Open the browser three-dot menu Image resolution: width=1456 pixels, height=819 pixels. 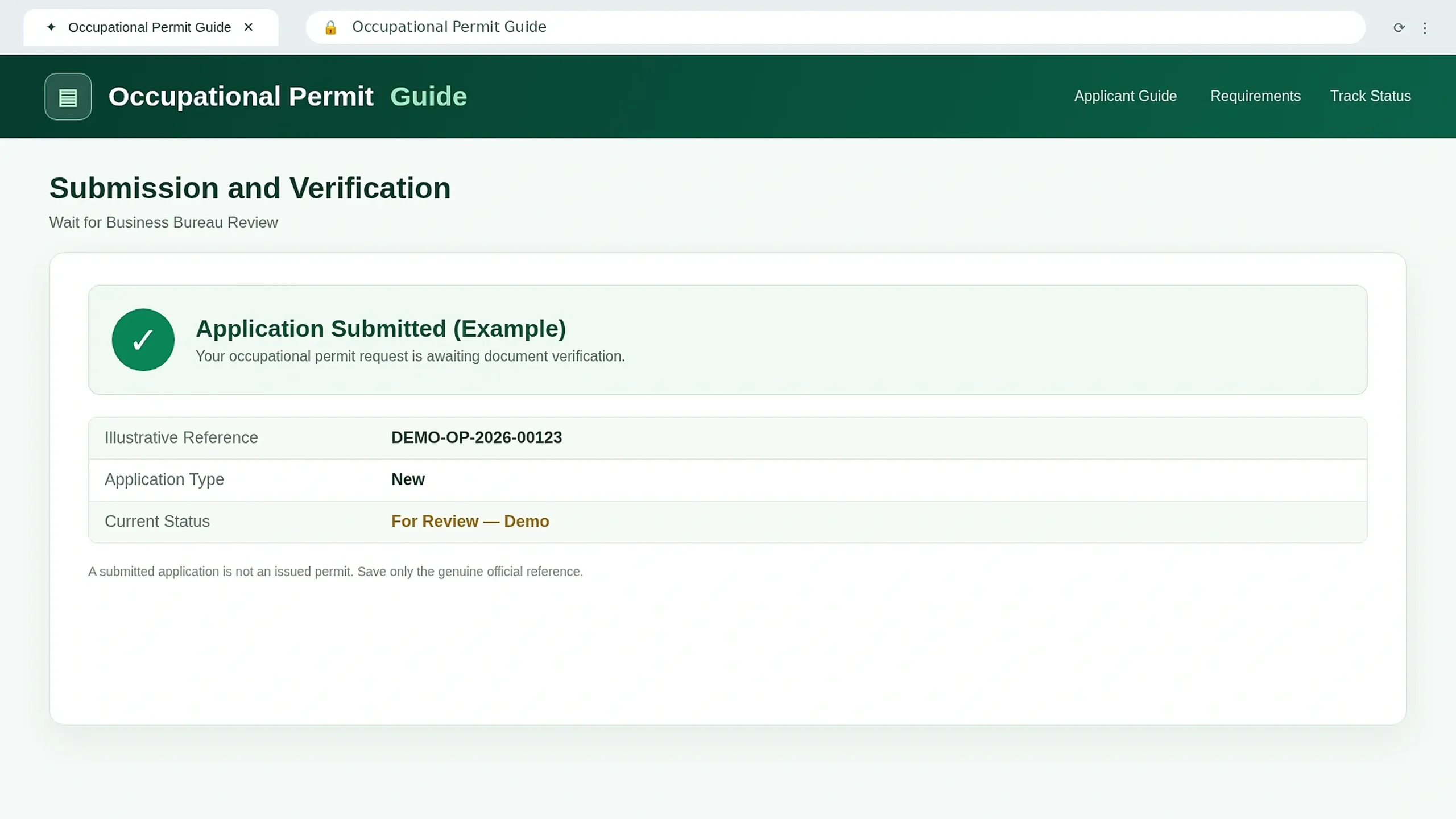point(1425,28)
